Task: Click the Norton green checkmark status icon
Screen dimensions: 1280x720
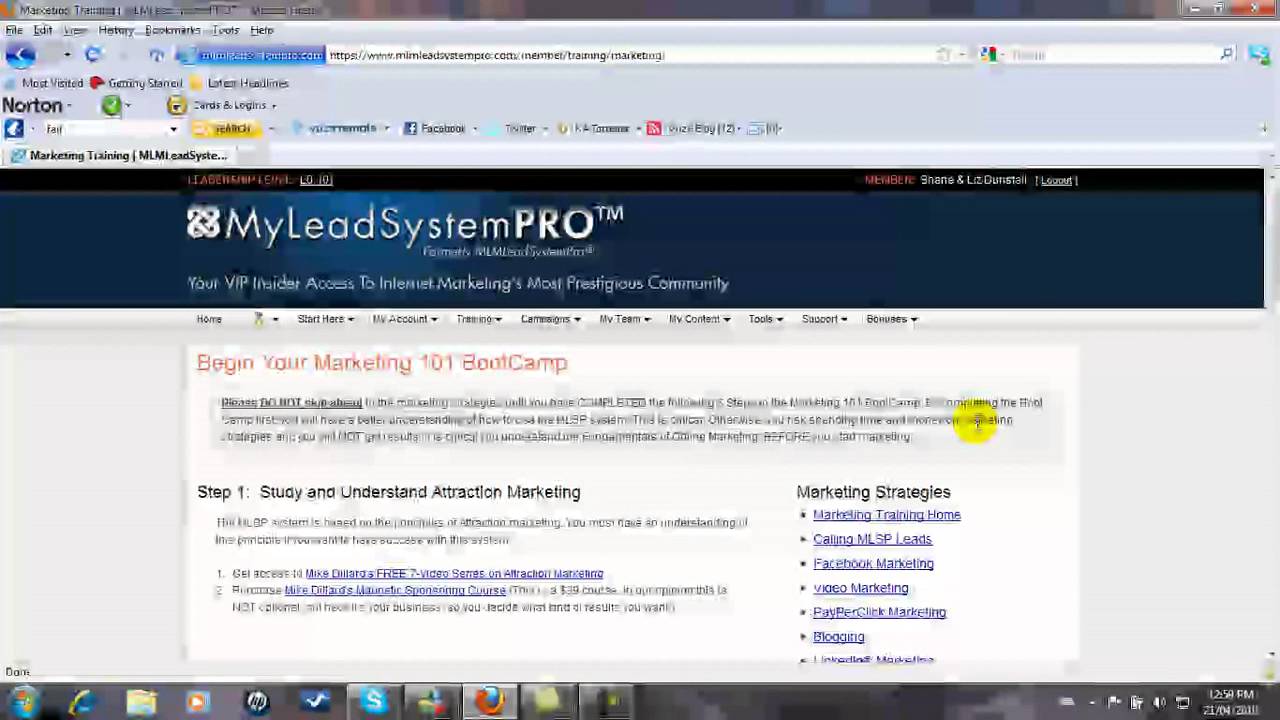Action: (111, 105)
